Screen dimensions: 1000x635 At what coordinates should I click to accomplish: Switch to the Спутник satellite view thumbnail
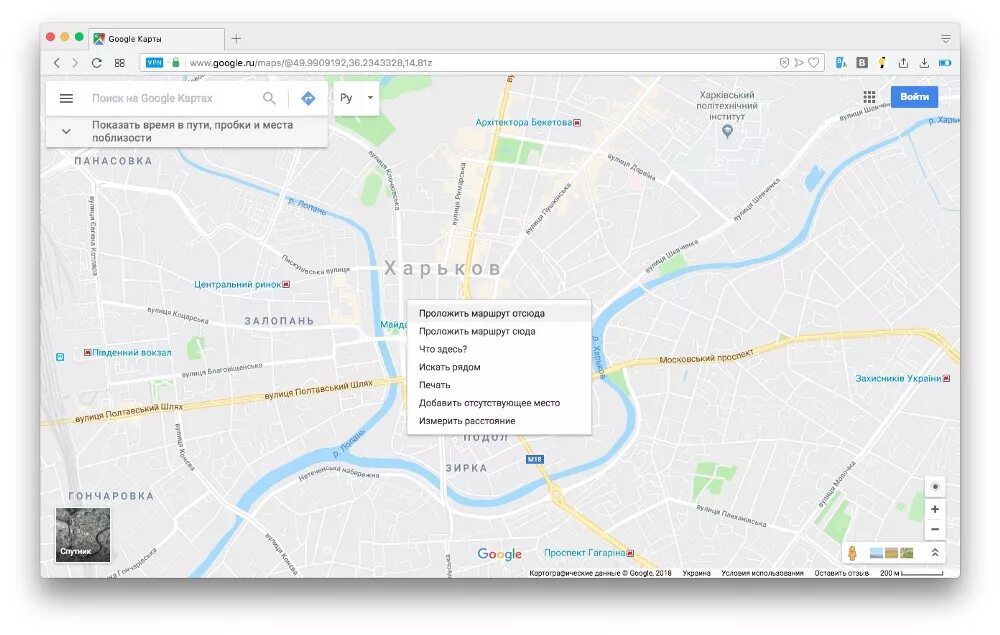tap(83, 535)
